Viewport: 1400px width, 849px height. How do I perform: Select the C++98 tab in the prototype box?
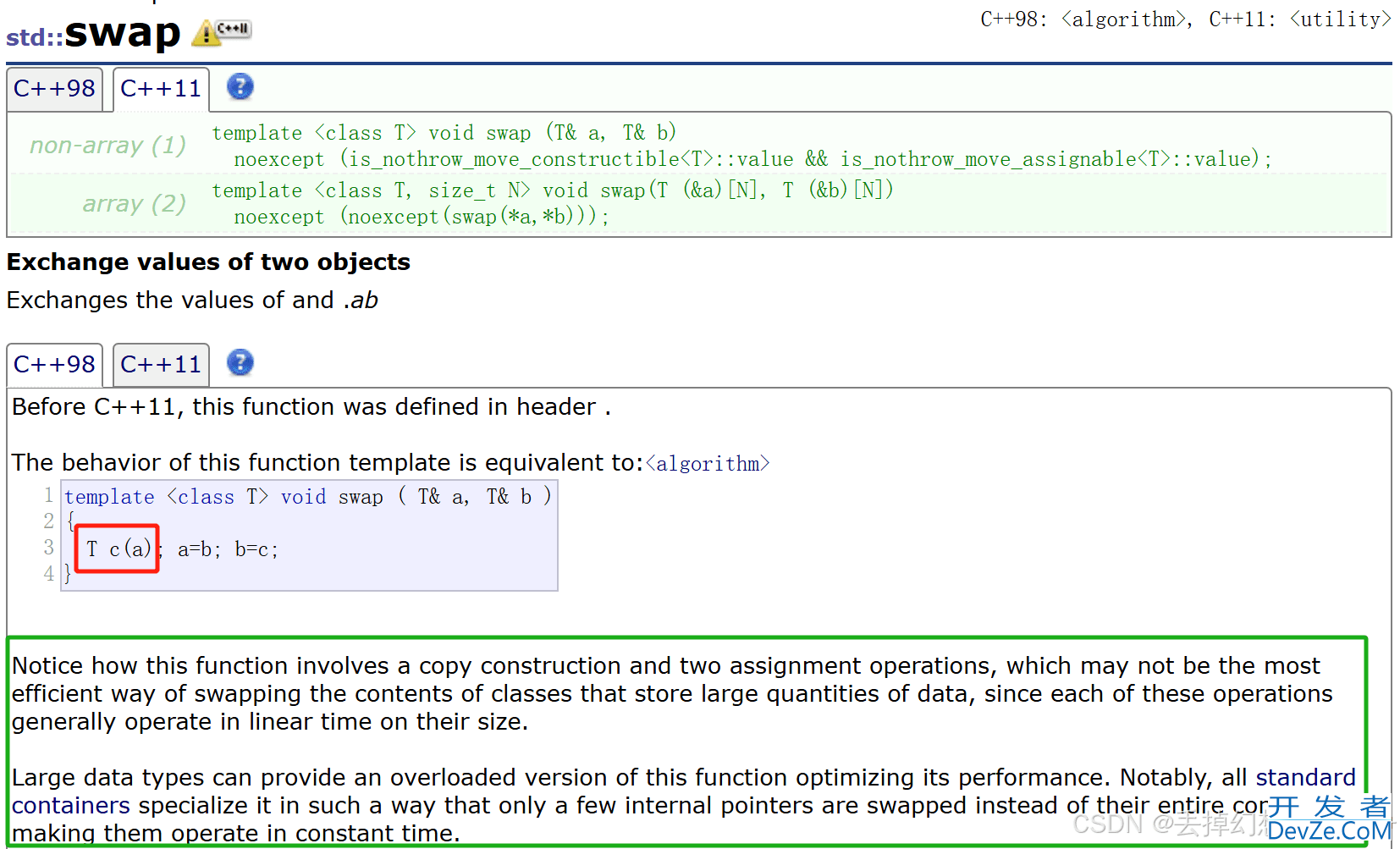55,89
